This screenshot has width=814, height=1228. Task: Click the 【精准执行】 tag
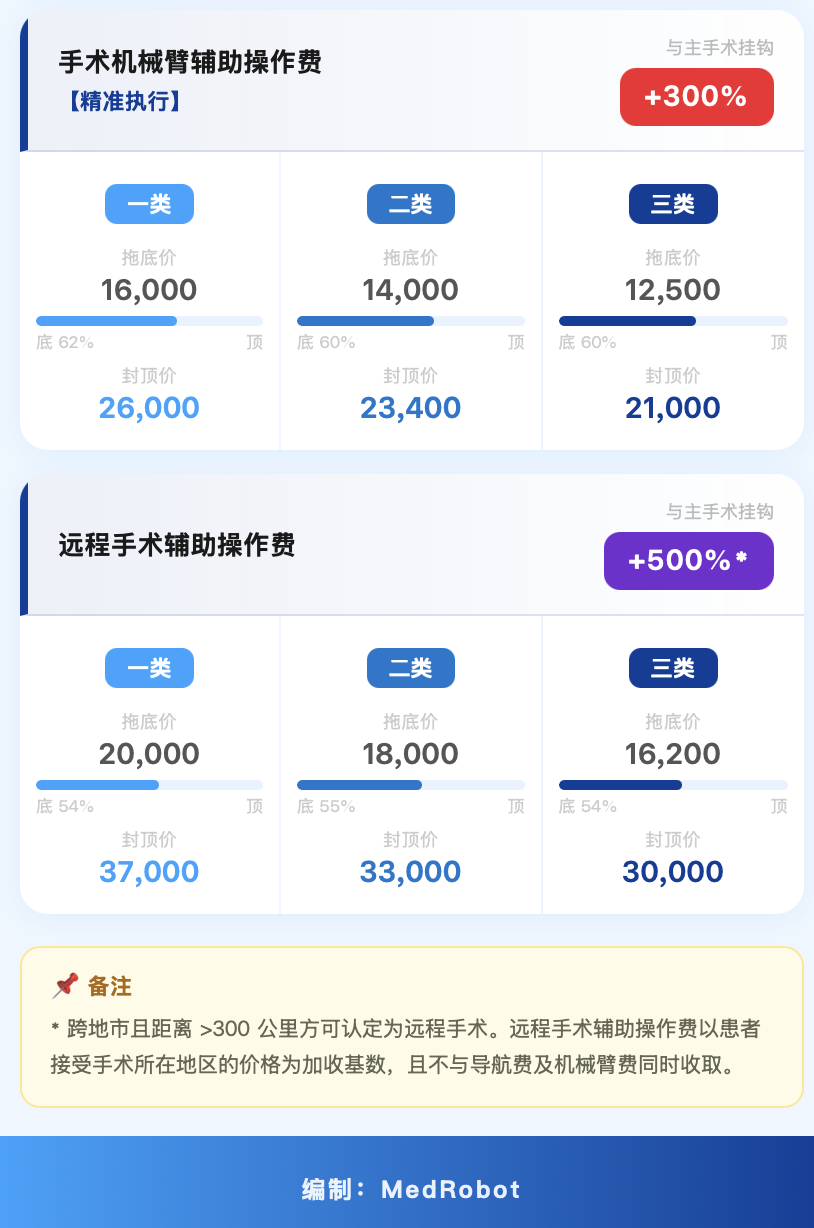(x=120, y=101)
